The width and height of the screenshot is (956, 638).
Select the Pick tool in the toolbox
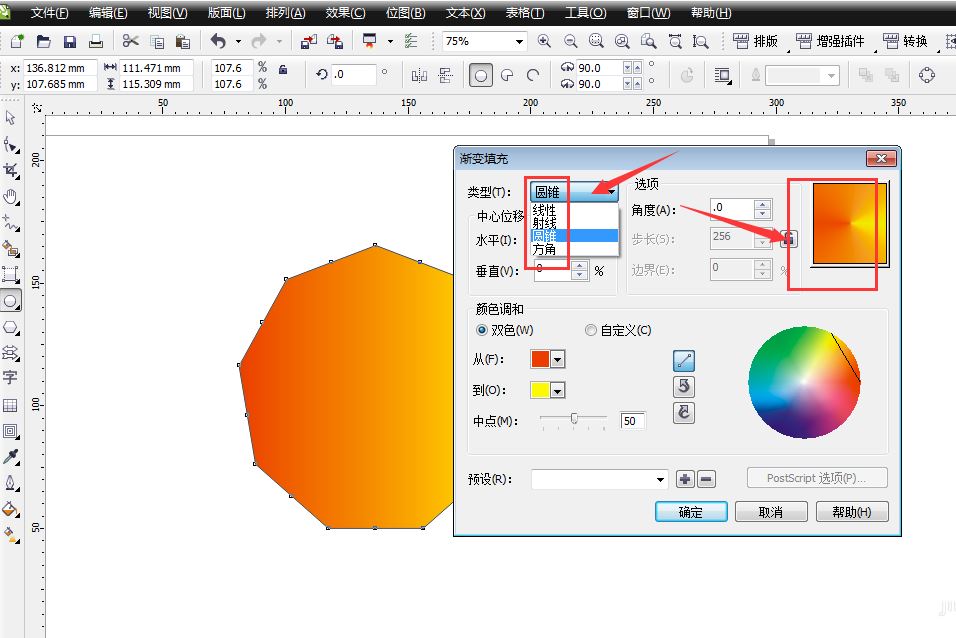pos(12,117)
